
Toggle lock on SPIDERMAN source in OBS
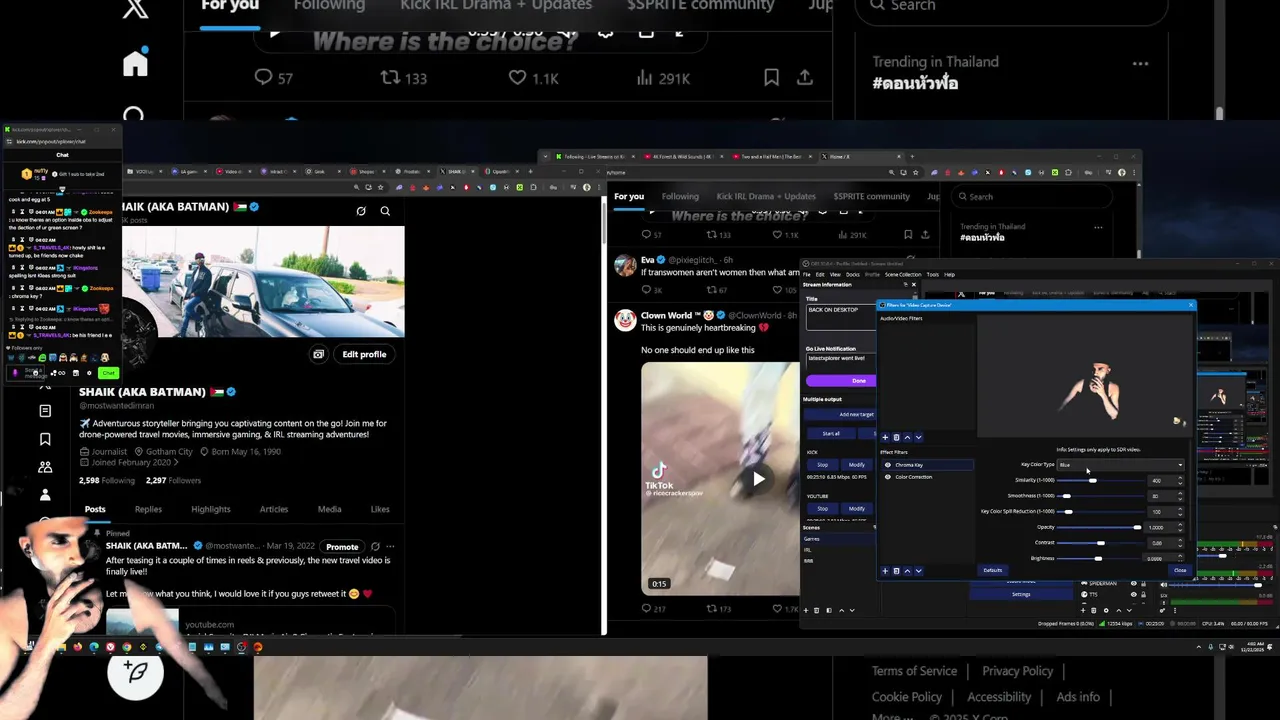click(1143, 583)
